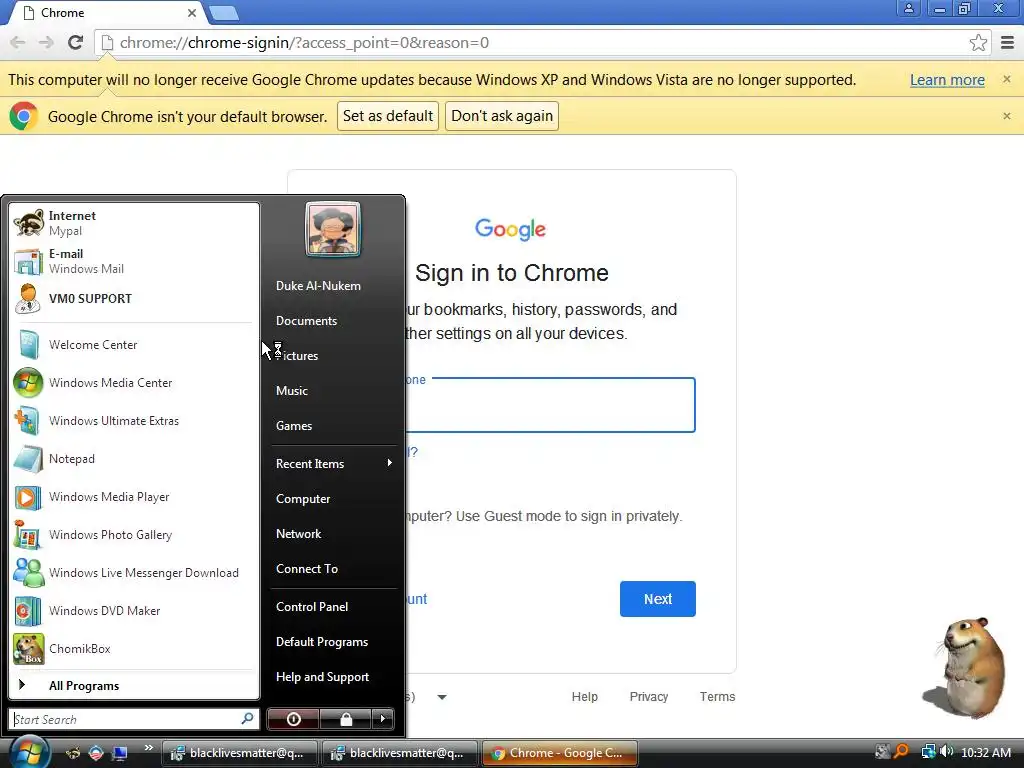Image resolution: width=1024 pixels, height=768 pixels.
Task: Click Chrome - Google C... taskbar button
Action: click(x=559, y=753)
